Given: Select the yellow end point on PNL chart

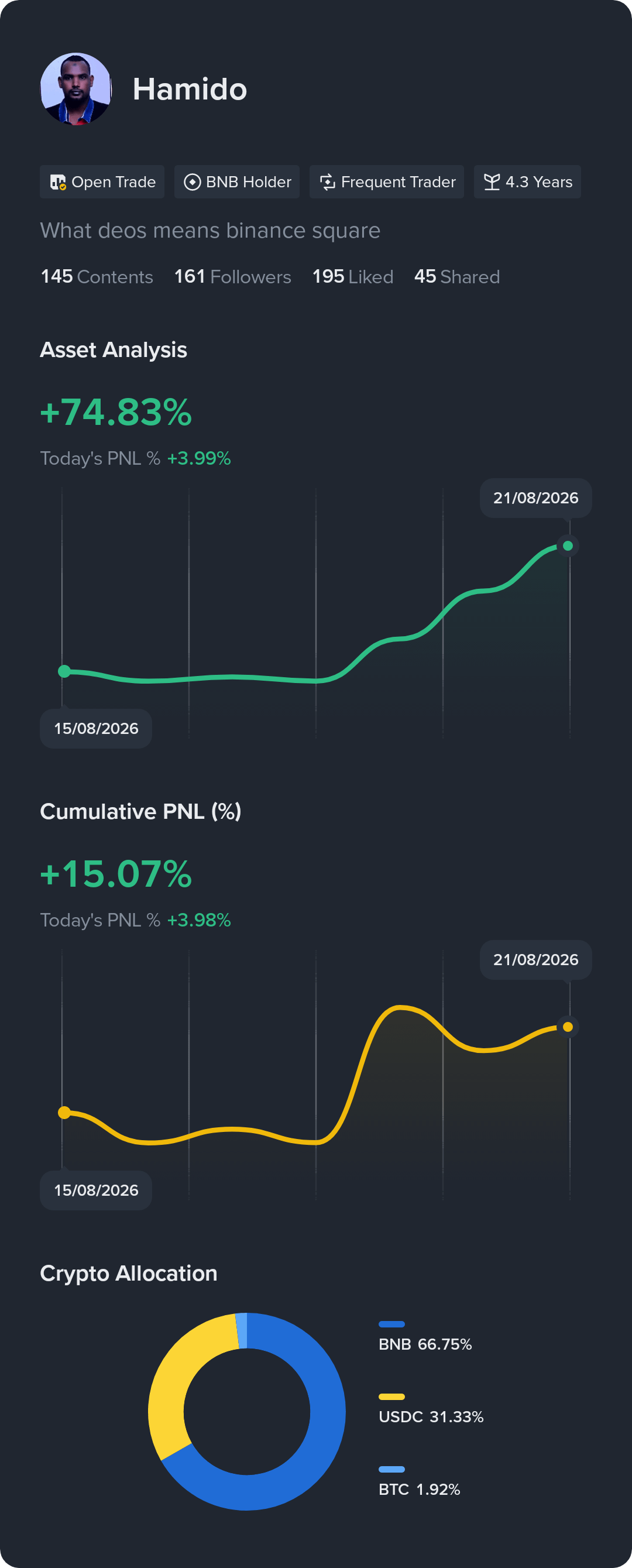Looking at the screenshot, I should (x=568, y=1027).
